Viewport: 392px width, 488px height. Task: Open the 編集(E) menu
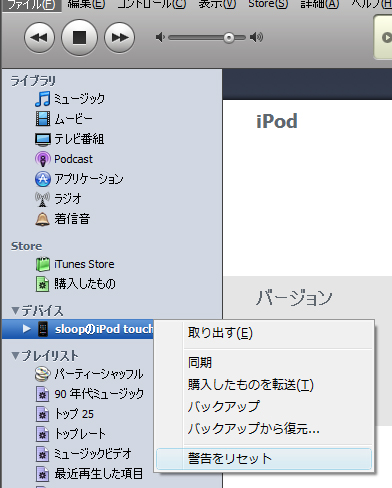tap(86, 4)
